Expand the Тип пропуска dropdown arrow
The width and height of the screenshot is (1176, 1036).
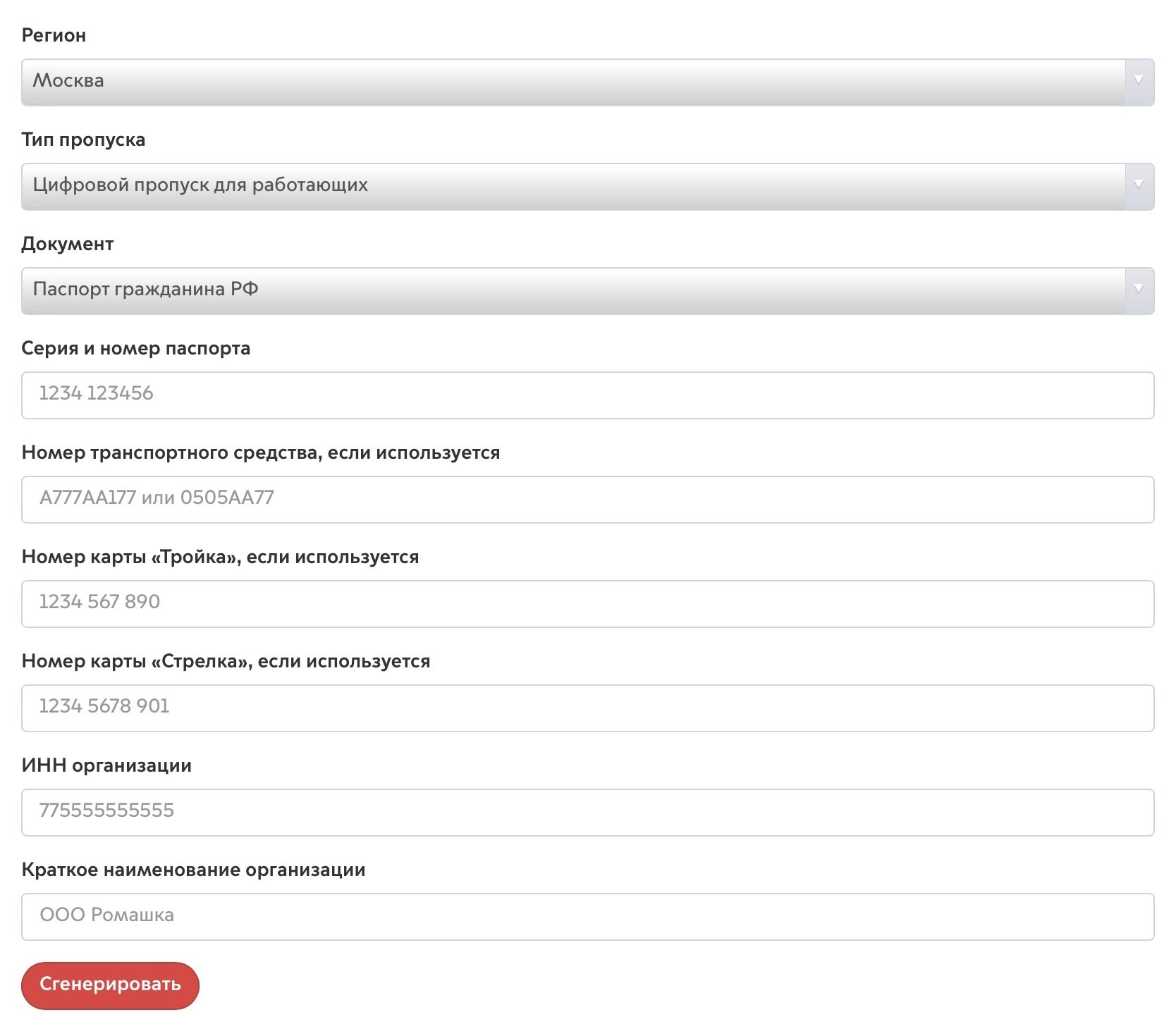[1139, 186]
